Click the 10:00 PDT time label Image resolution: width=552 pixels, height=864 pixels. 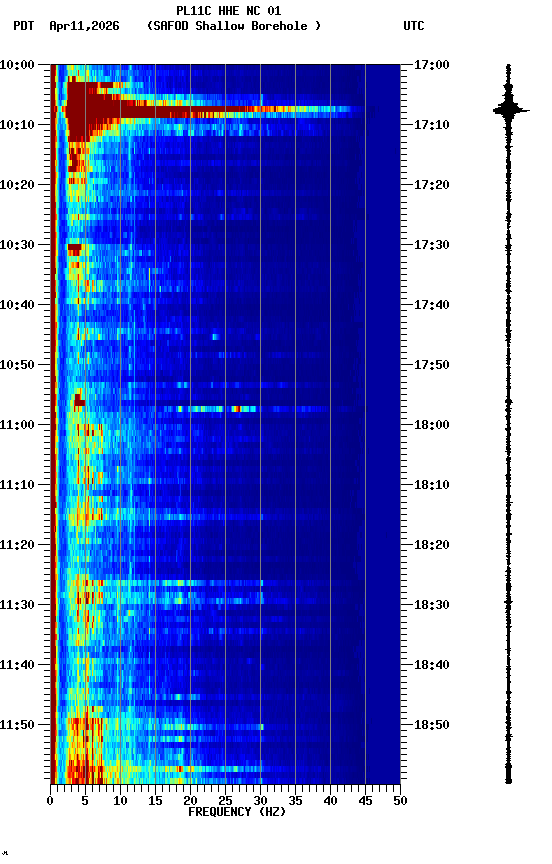pyautogui.click(x=17, y=65)
